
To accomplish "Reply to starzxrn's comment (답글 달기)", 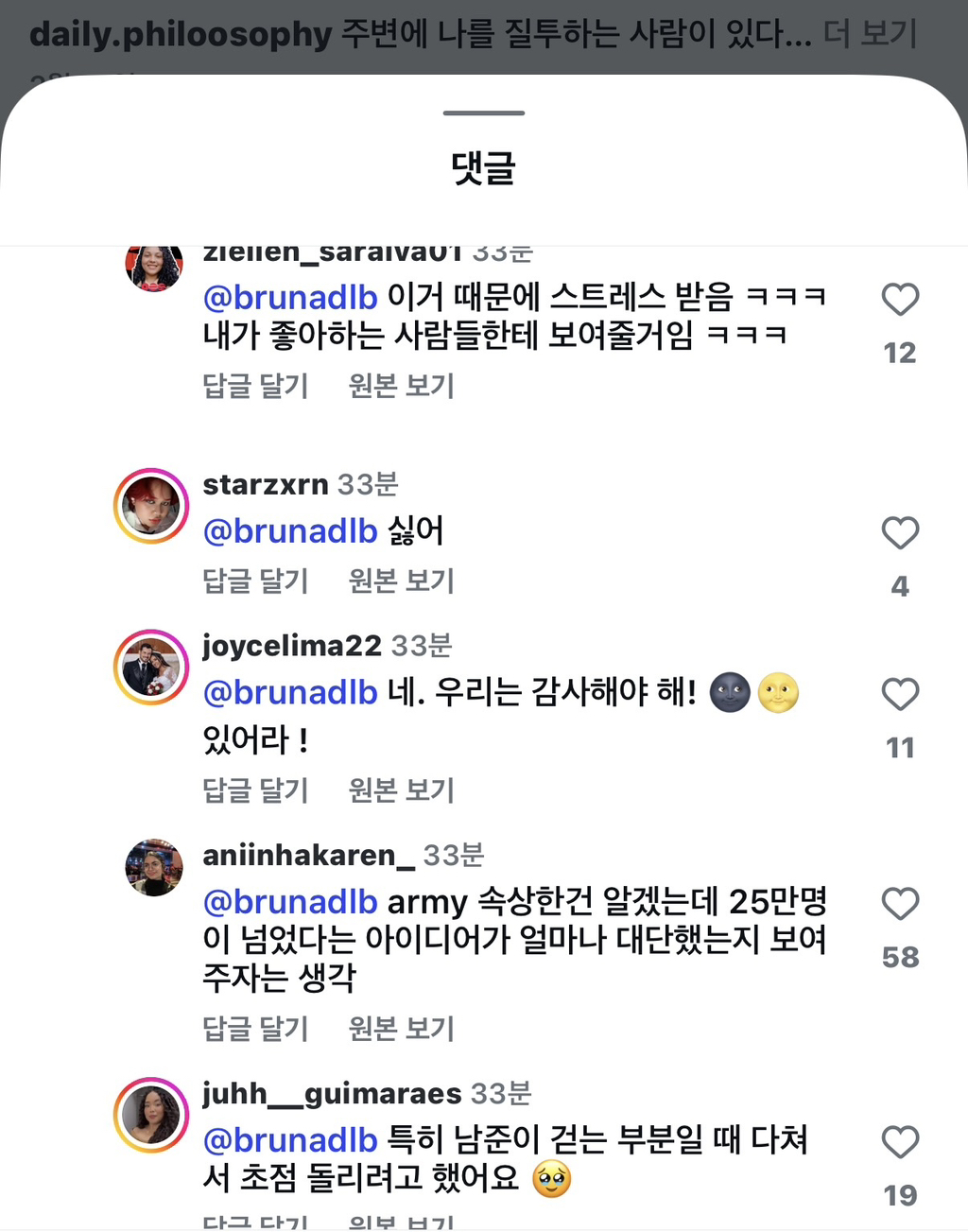I will click(256, 581).
